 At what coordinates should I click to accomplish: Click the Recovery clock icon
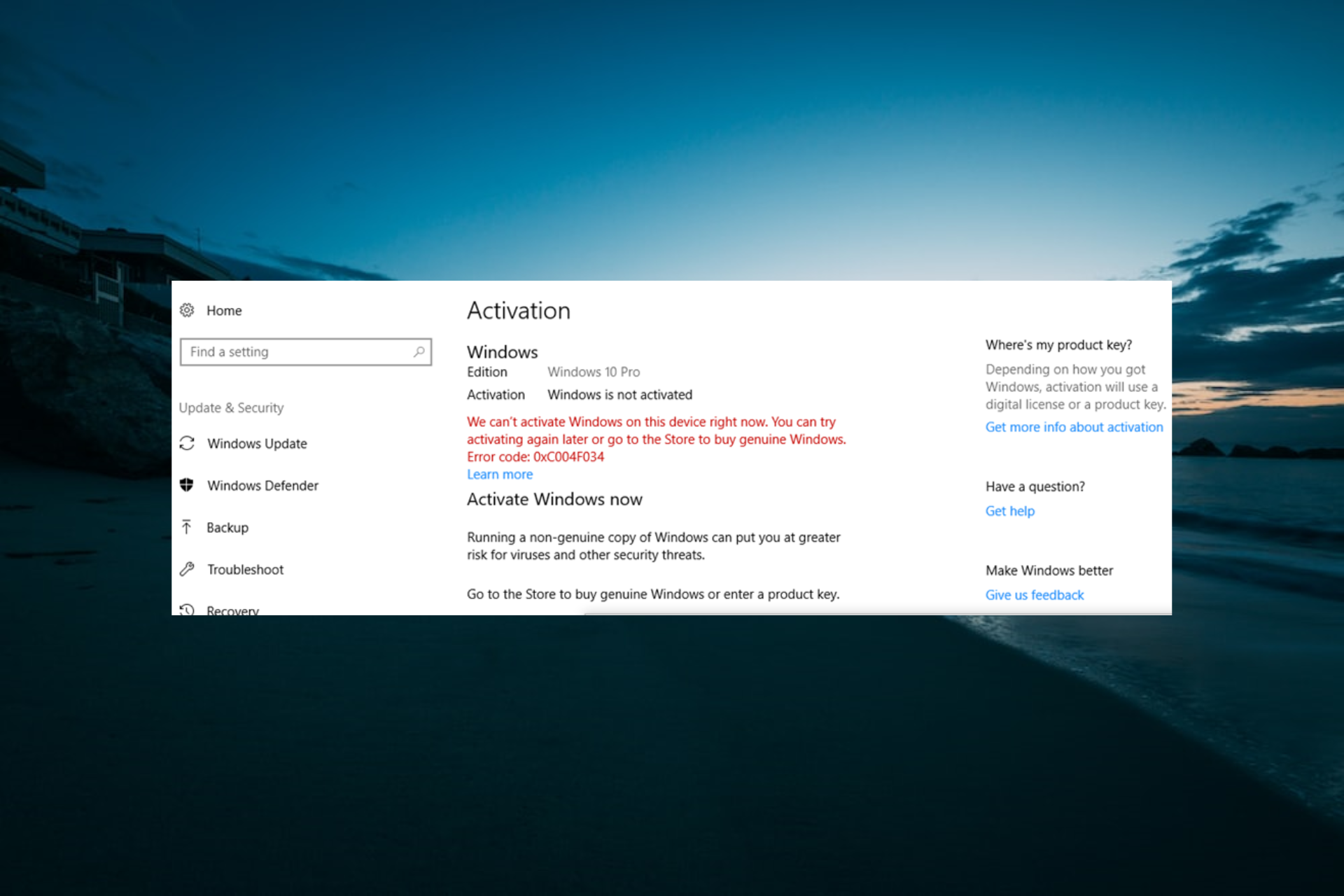(x=187, y=610)
